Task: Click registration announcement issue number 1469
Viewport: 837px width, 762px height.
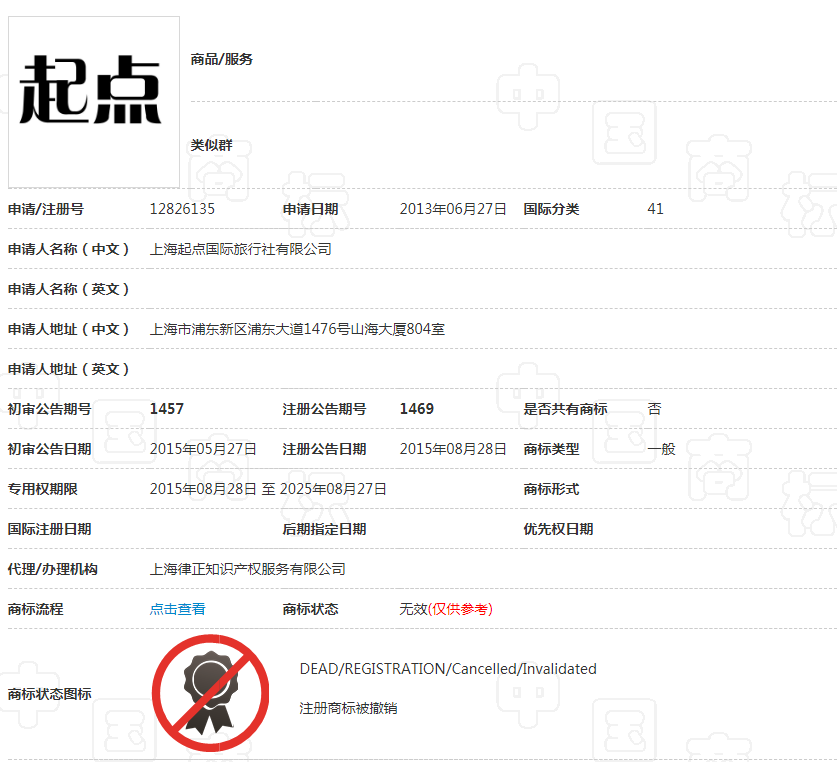Action: pos(416,409)
